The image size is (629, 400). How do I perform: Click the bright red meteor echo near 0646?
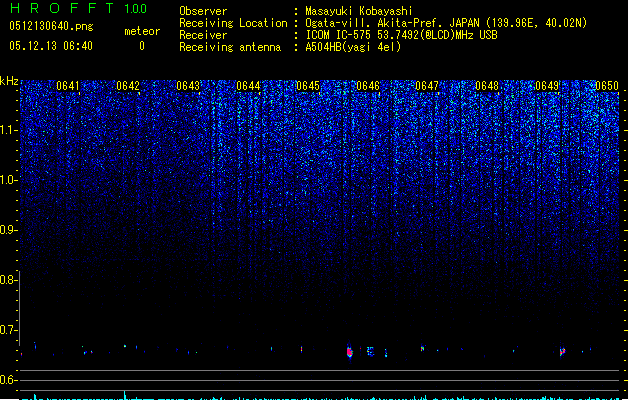click(x=349, y=352)
